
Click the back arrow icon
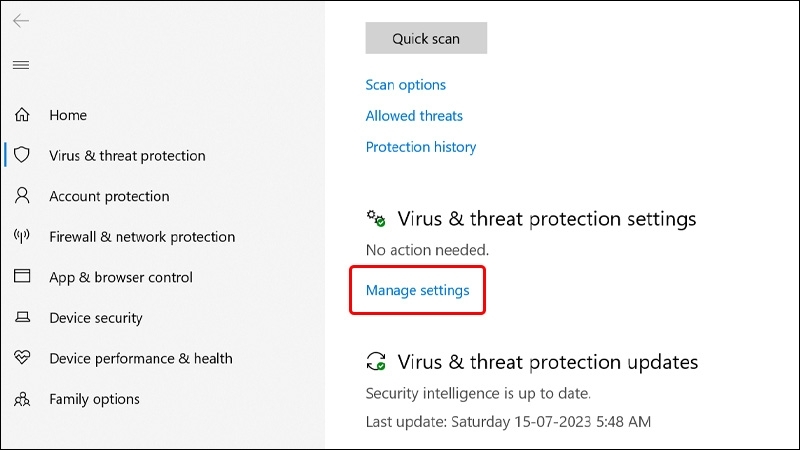(21, 21)
